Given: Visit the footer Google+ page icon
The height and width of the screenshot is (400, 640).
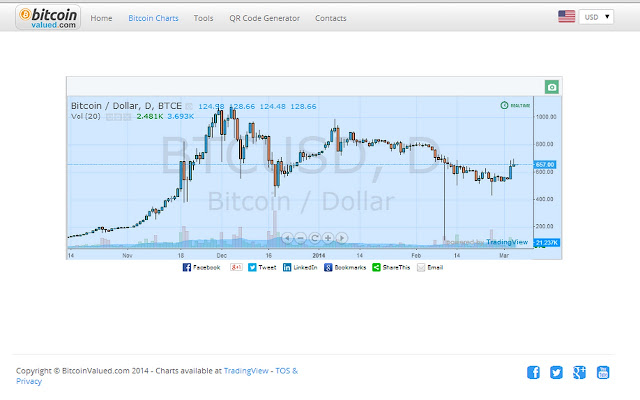Looking at the screenshot, I should coord(579,372).
